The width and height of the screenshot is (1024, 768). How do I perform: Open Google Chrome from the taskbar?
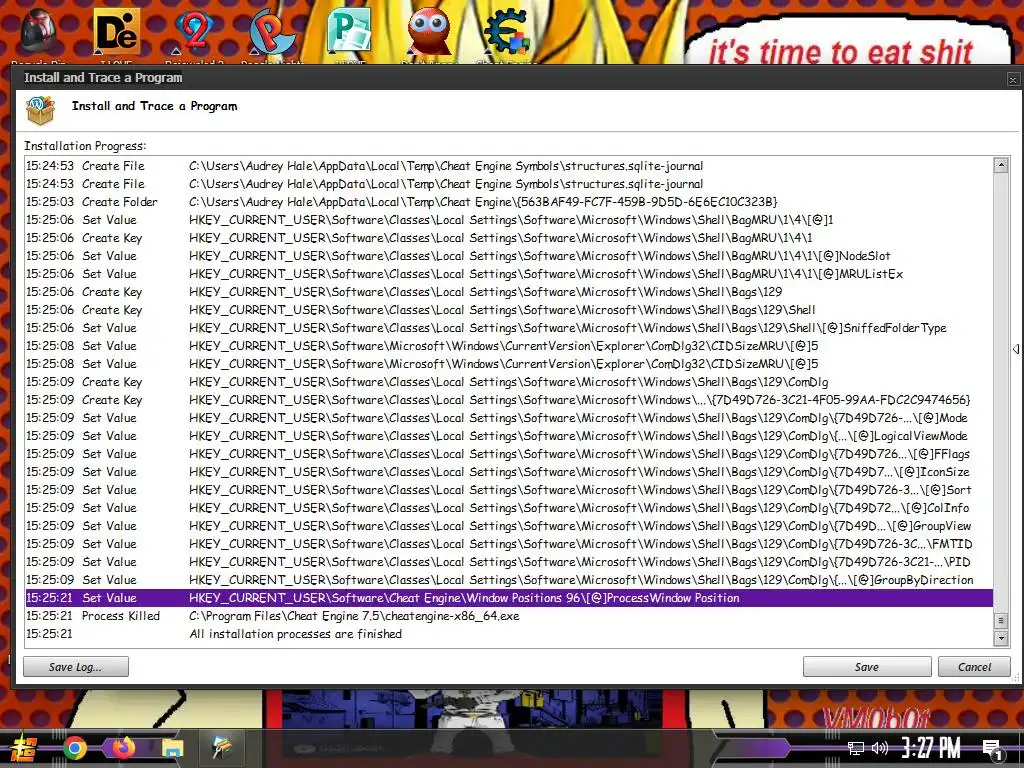(x=74, y=748)
